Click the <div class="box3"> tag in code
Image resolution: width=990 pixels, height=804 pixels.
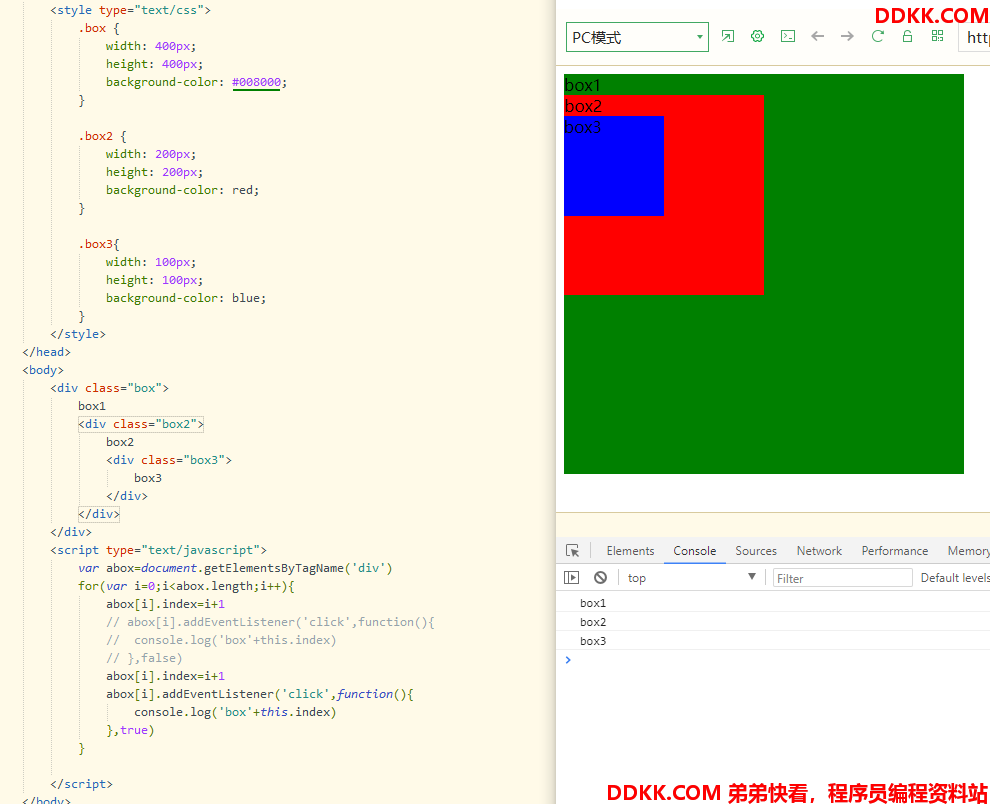[x=169, y=460]
